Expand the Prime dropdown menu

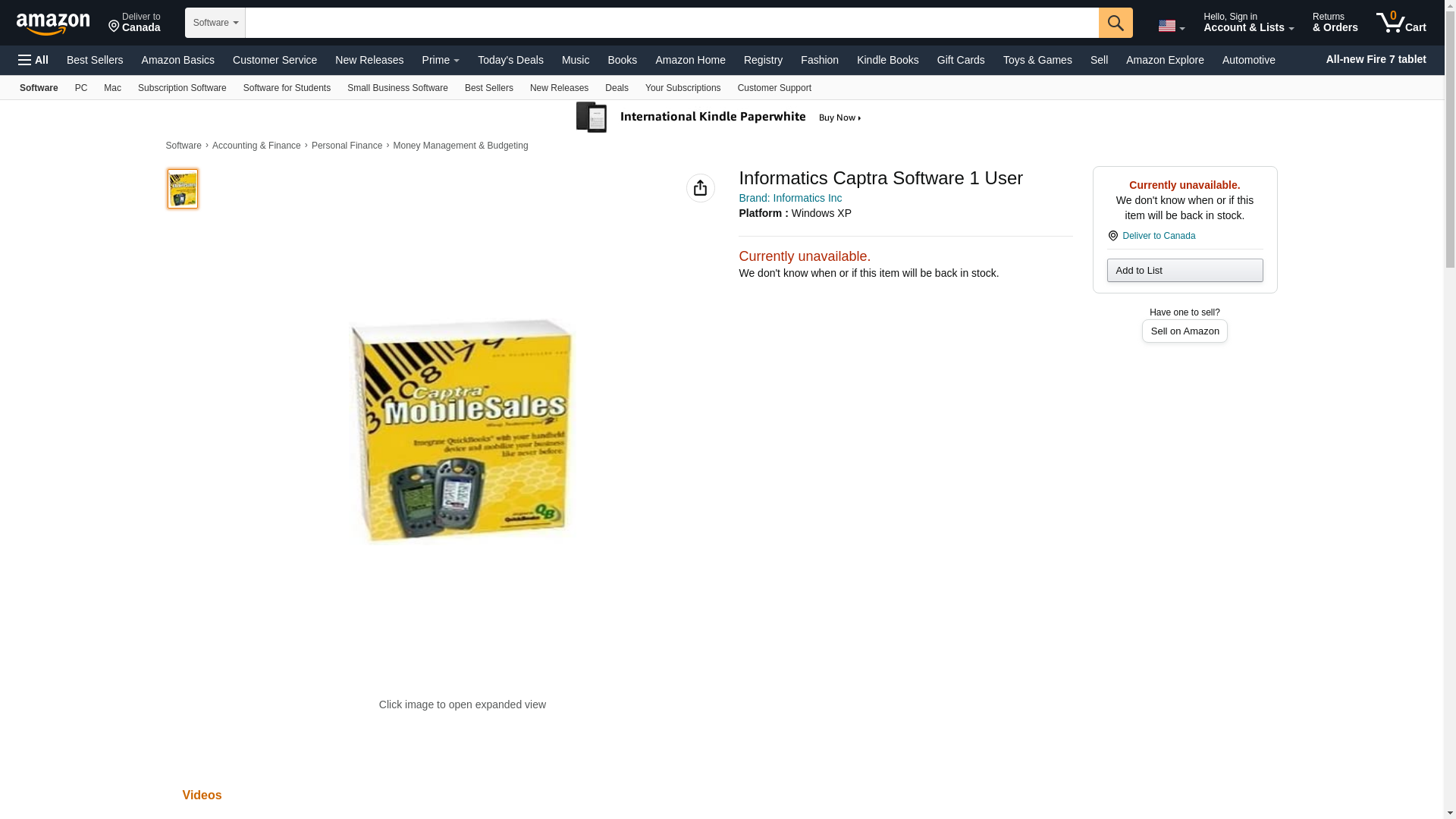pos(441,60)
